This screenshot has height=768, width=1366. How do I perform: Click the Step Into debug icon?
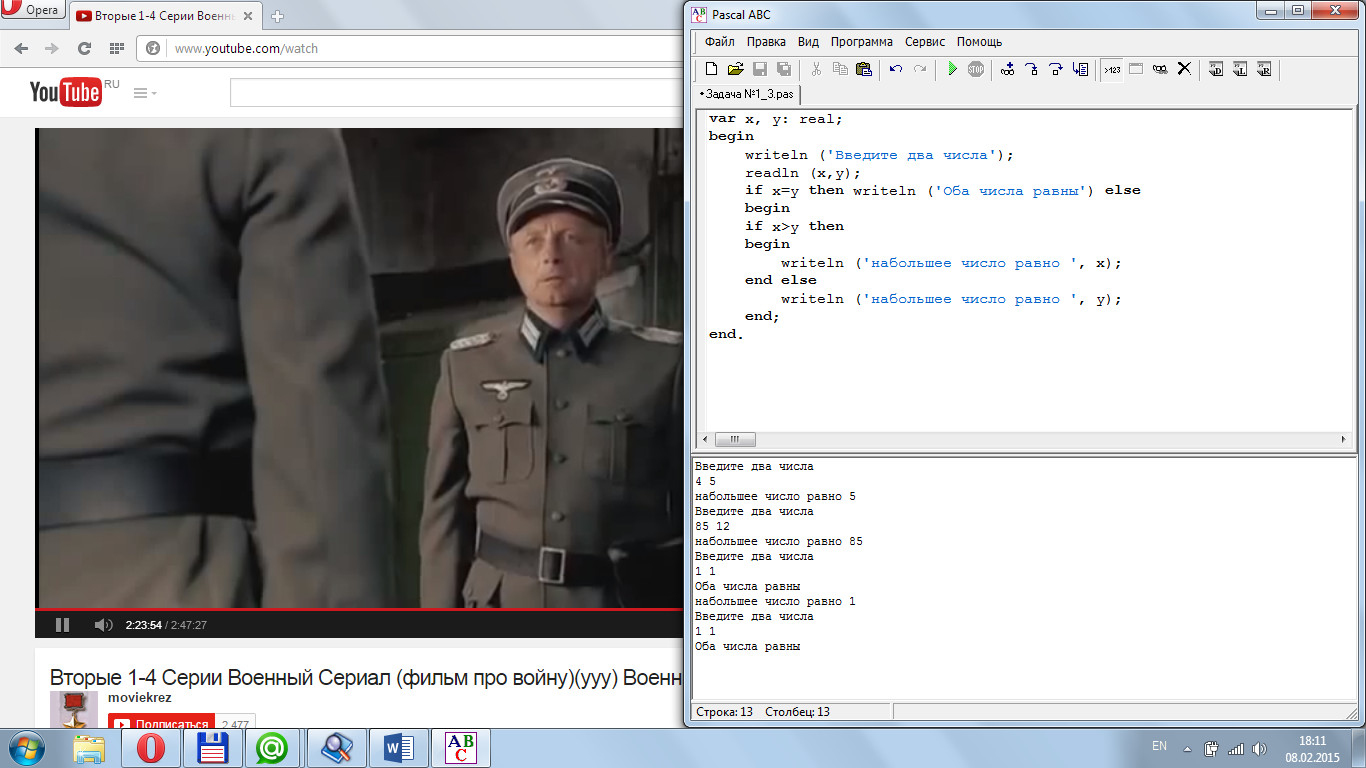click(x=1032, y=69)
